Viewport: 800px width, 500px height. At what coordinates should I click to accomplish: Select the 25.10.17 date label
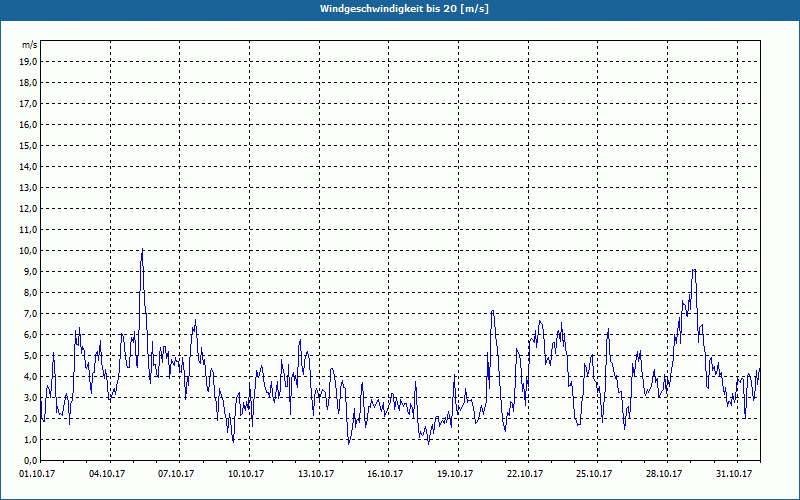(x=594, y=474)
